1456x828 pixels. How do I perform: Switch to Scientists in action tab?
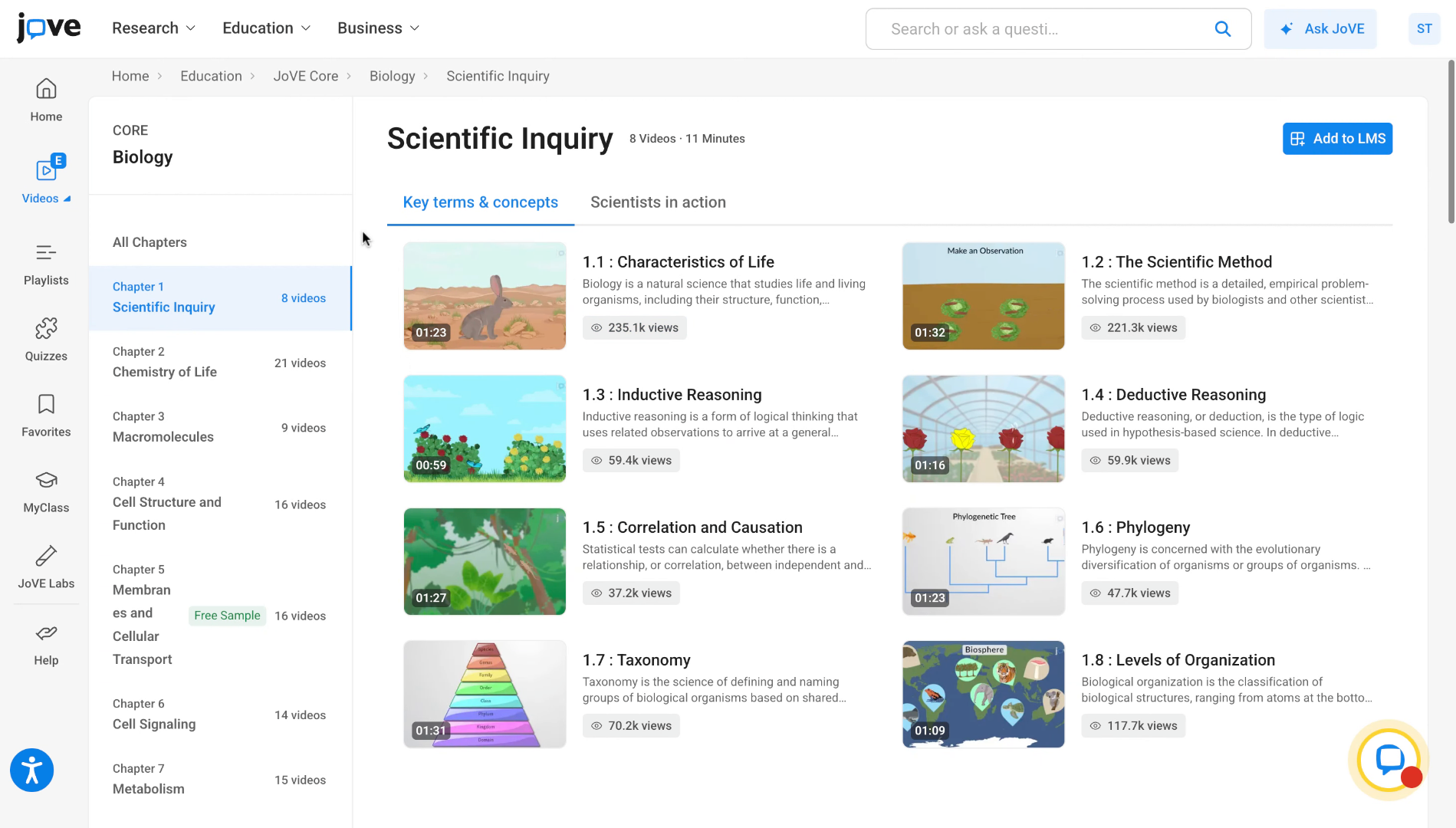click(x=658, y=202)
